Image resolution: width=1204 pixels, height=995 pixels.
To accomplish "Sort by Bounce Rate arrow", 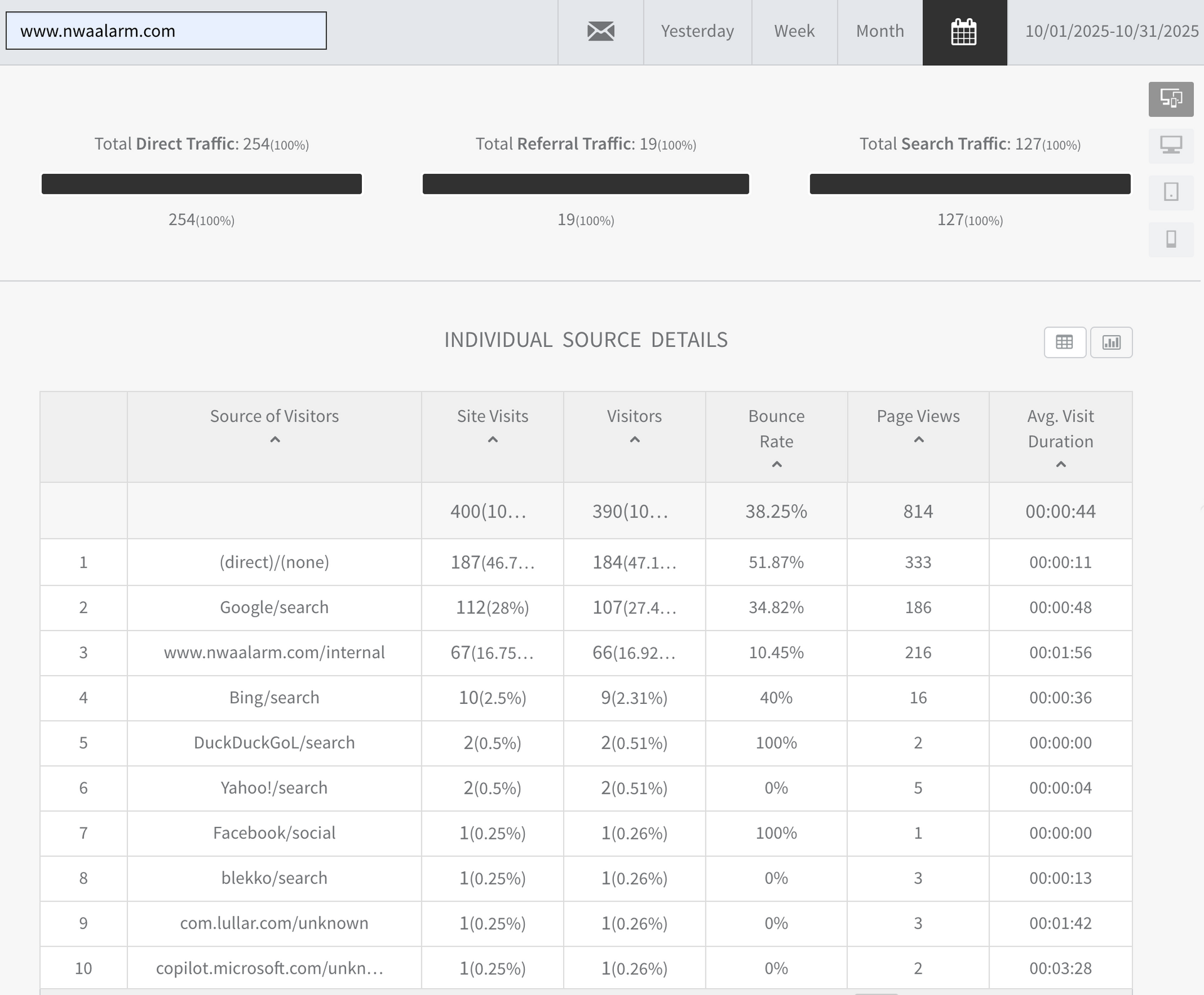I will 776,465.
